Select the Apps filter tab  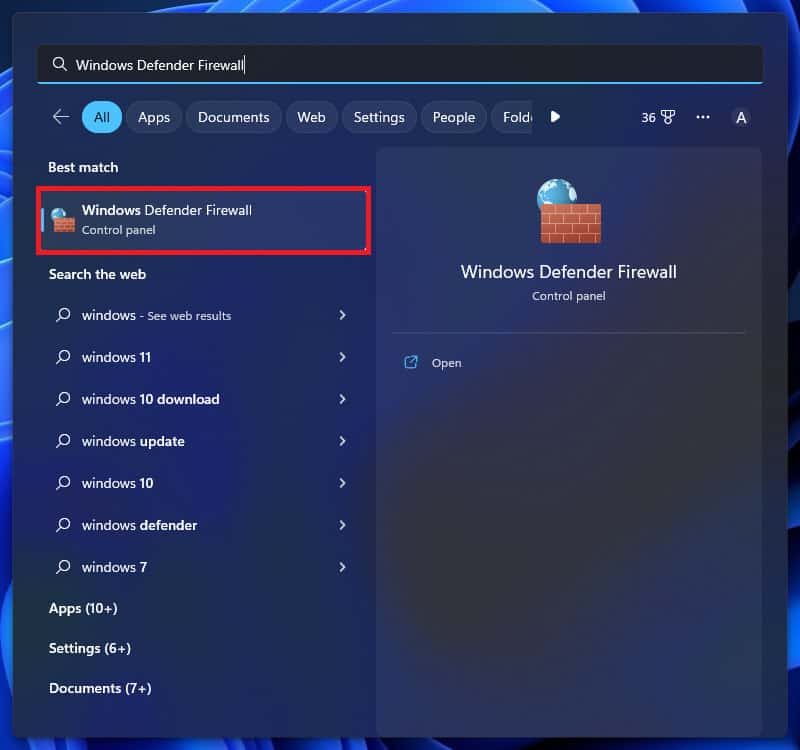154,117
